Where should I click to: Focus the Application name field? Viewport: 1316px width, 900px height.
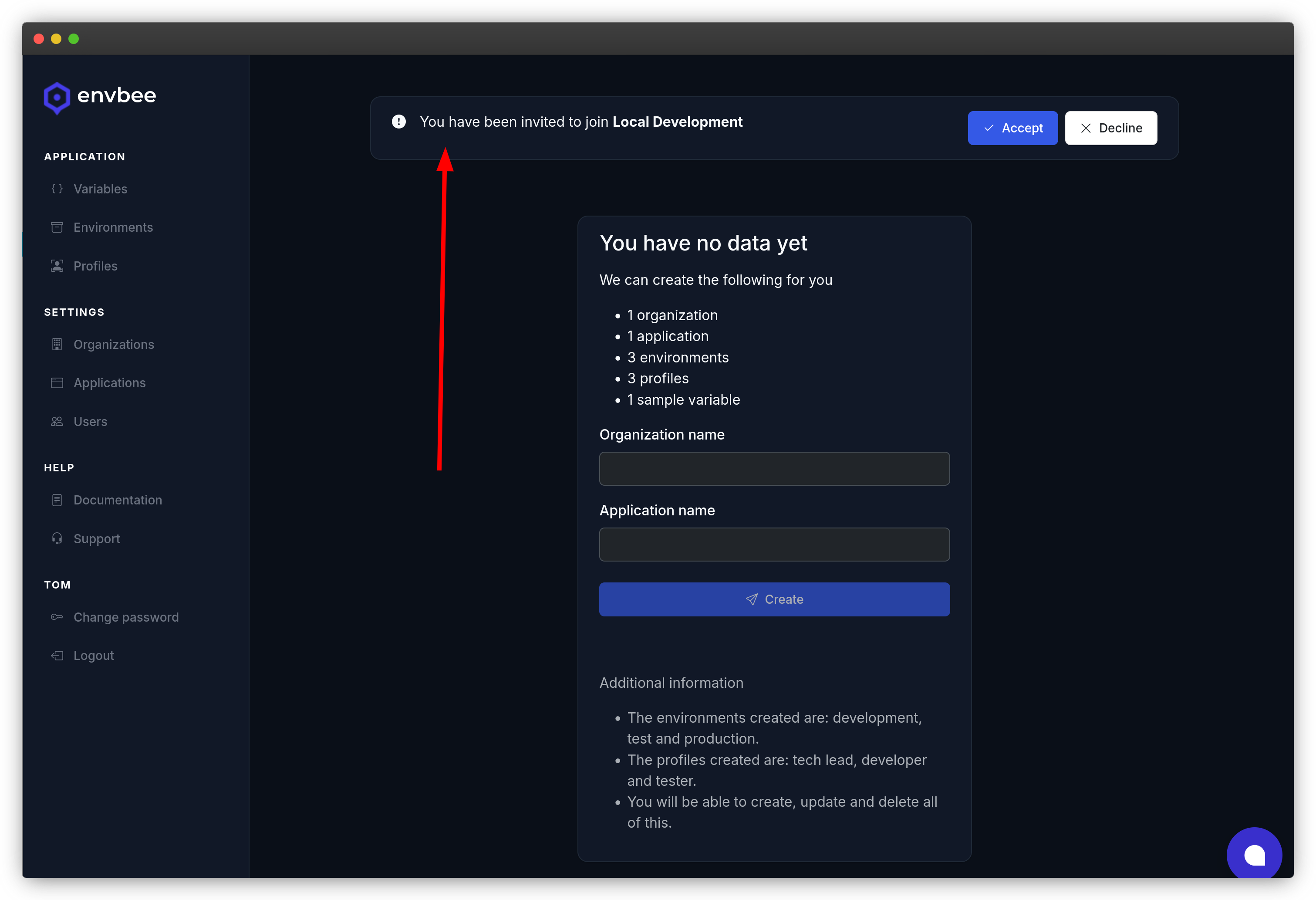(x=774, y=544)
